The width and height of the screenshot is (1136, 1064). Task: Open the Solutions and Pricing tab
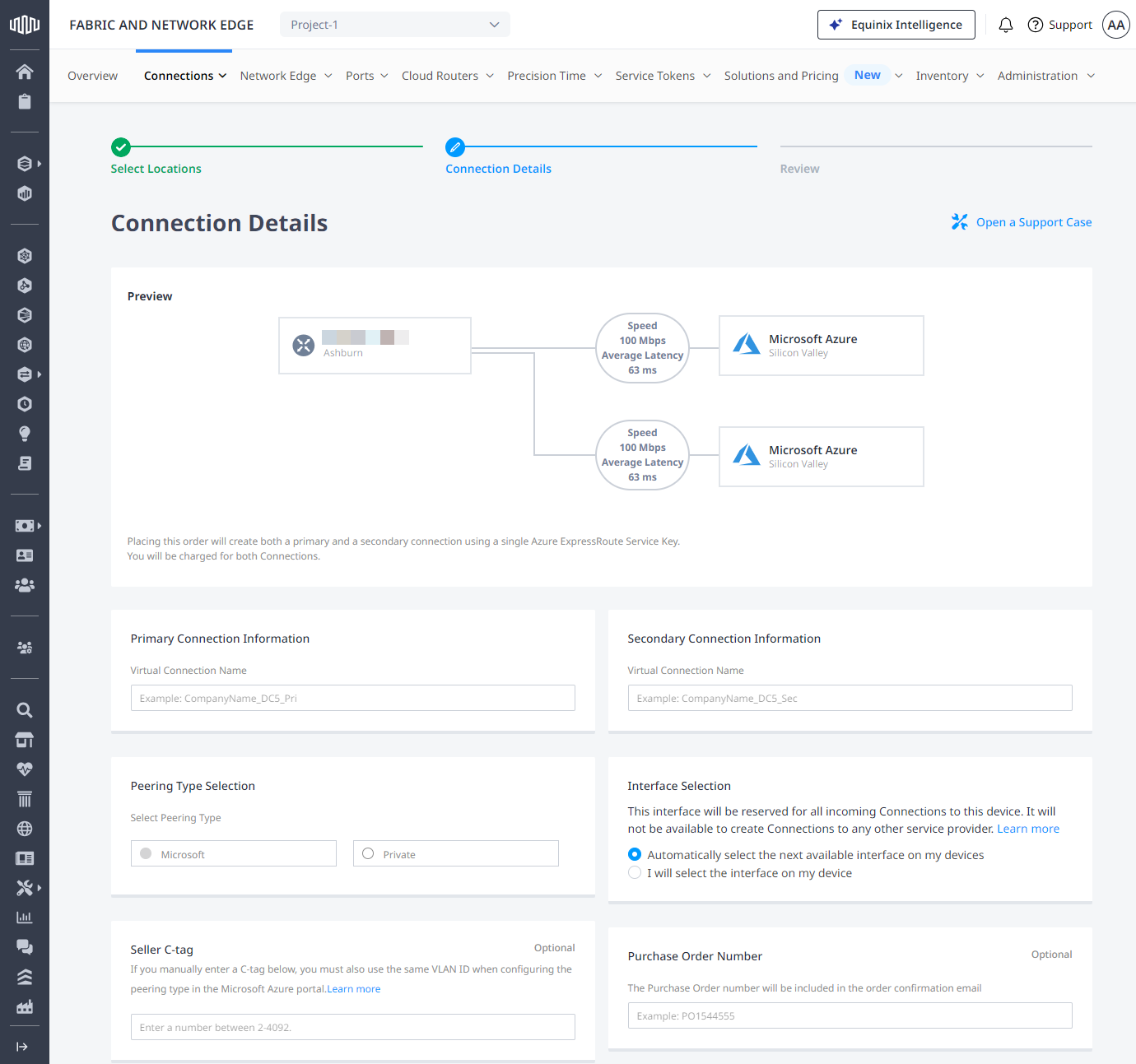780,76
